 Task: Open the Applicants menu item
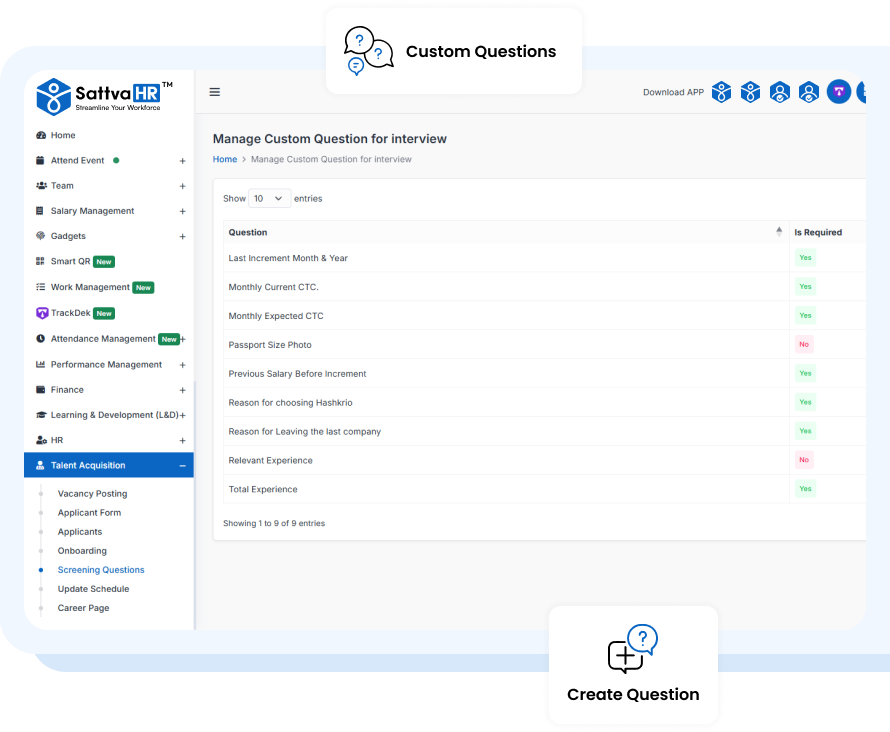80,531
